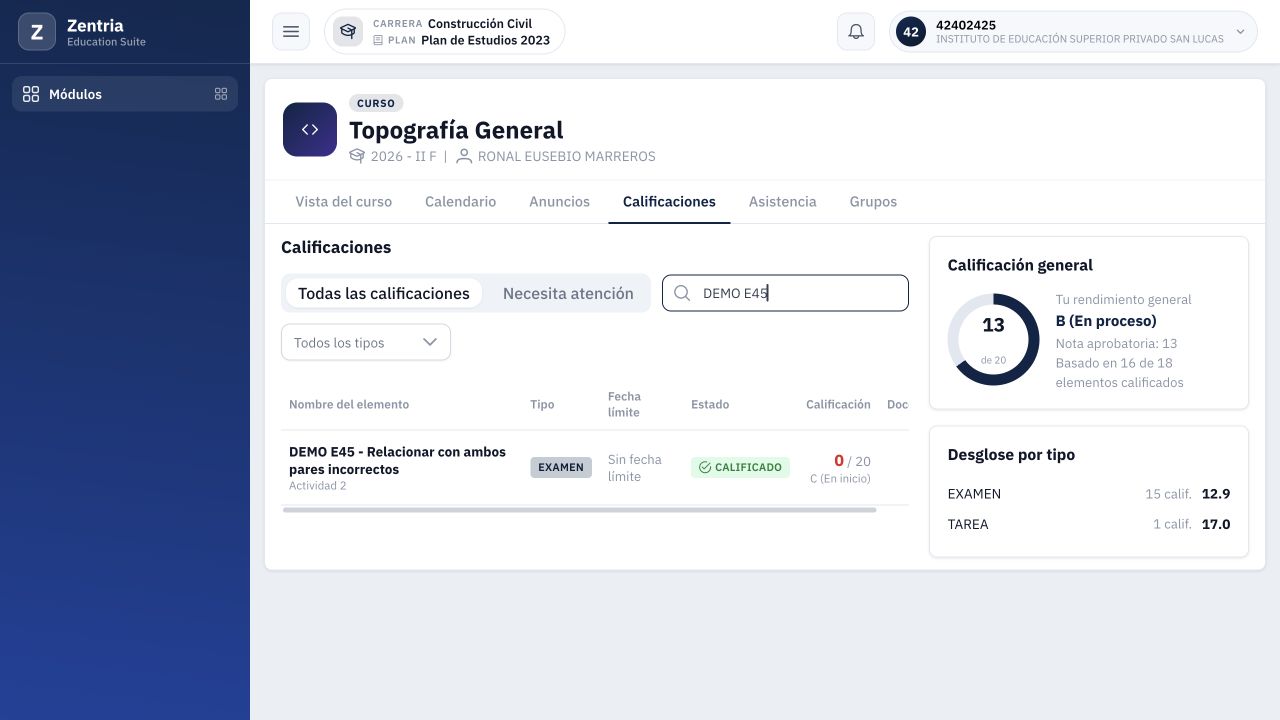The image size is (1280, 720).
Task: Select Todas las calificaciones filter
Action: 384,293
